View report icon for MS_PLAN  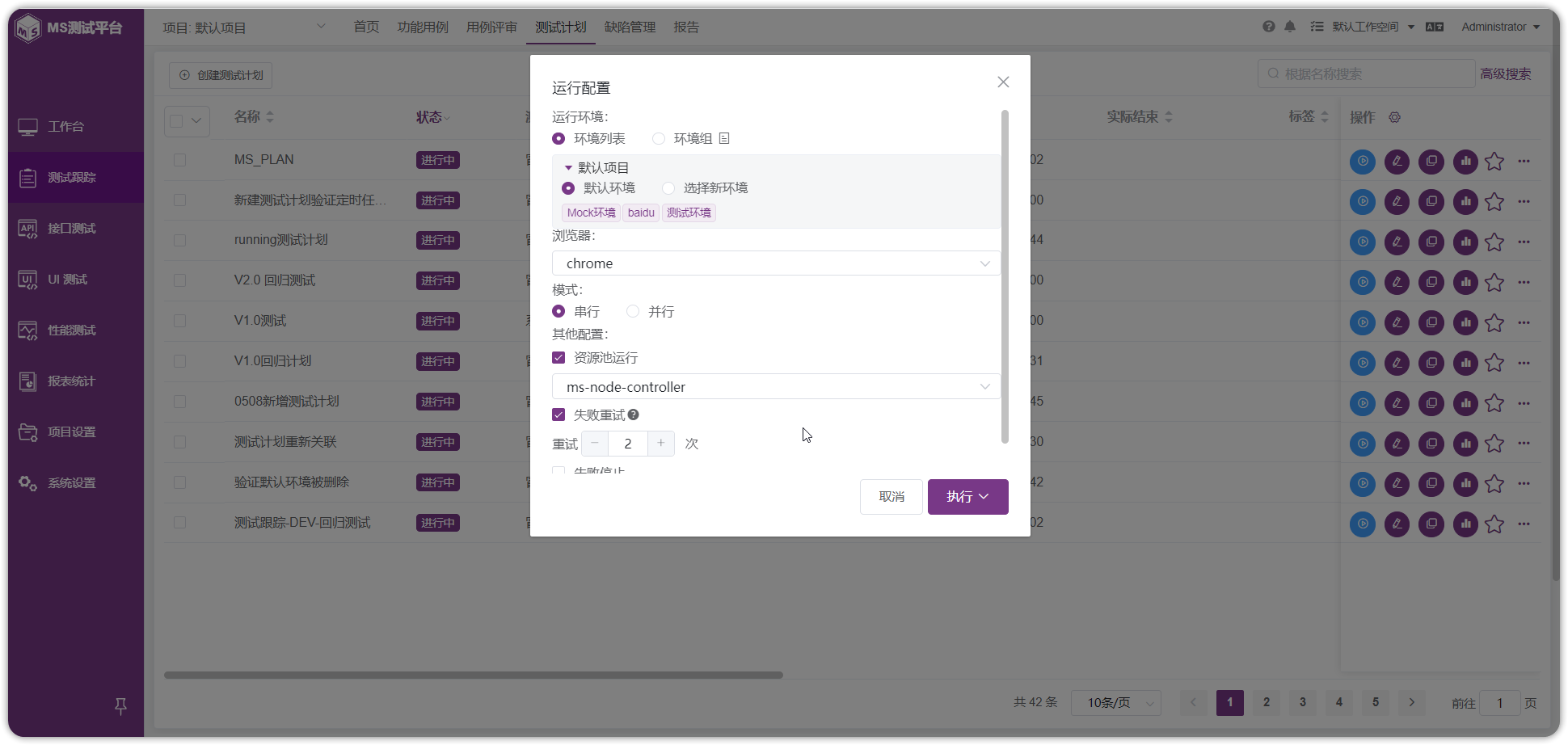[1465, 161]
